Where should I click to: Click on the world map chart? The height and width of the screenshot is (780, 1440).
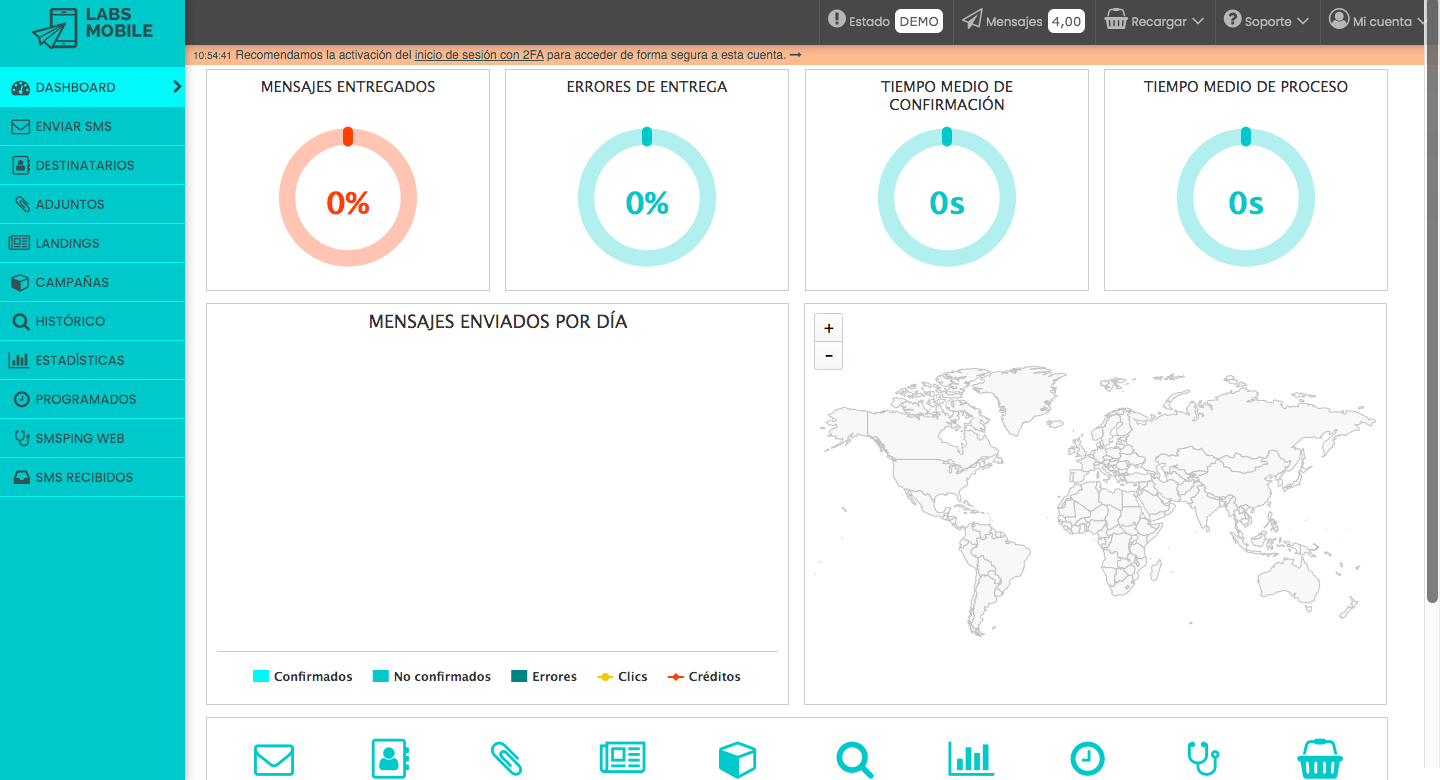point(1095,505)
